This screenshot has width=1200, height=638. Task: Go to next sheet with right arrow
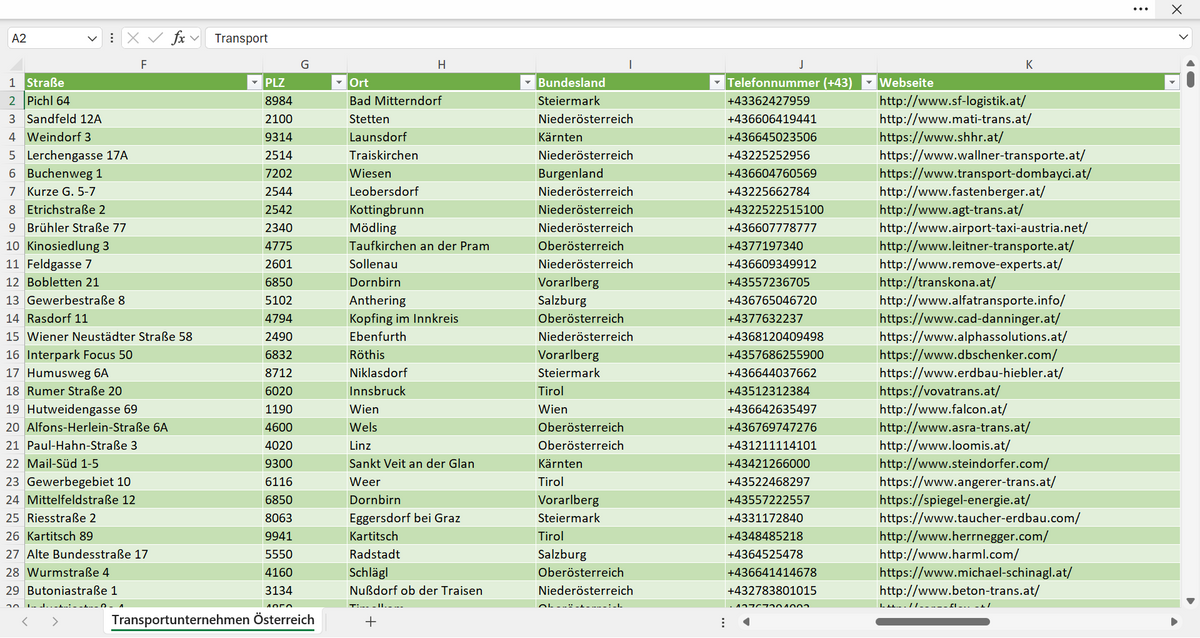[x=54, y=621]
